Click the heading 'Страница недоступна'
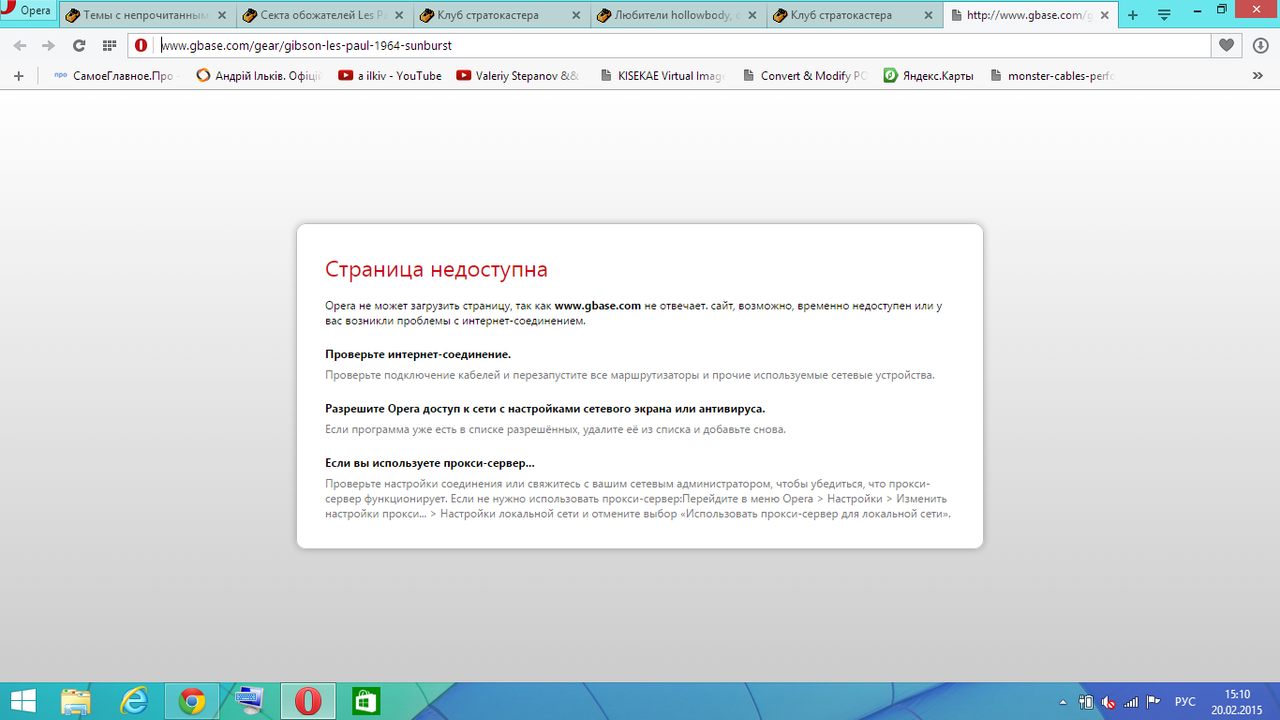 436,269
